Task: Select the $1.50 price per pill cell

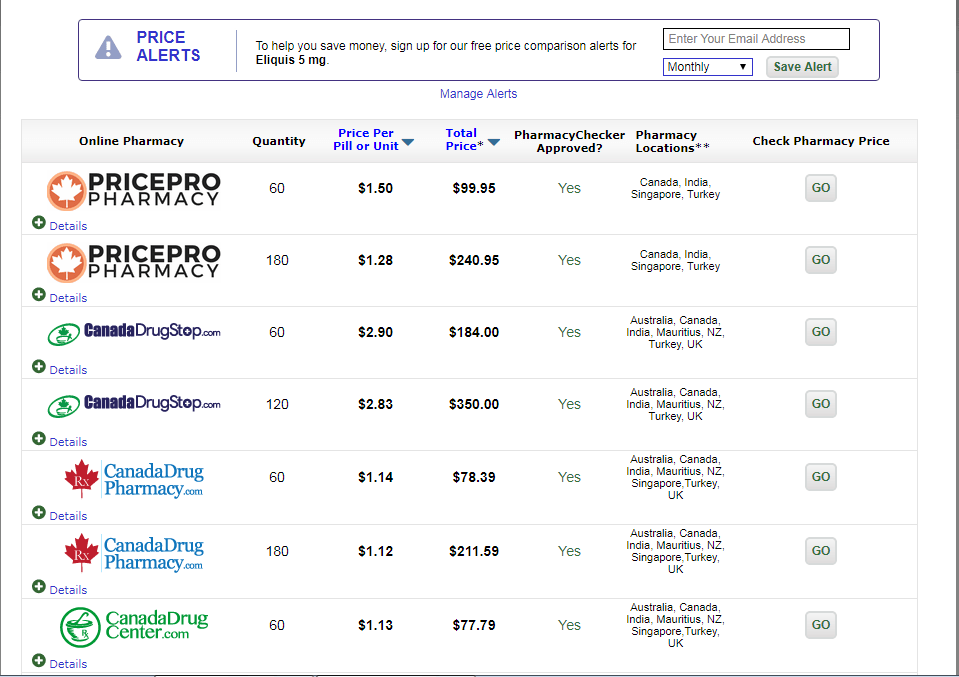Action: (376, 188)
